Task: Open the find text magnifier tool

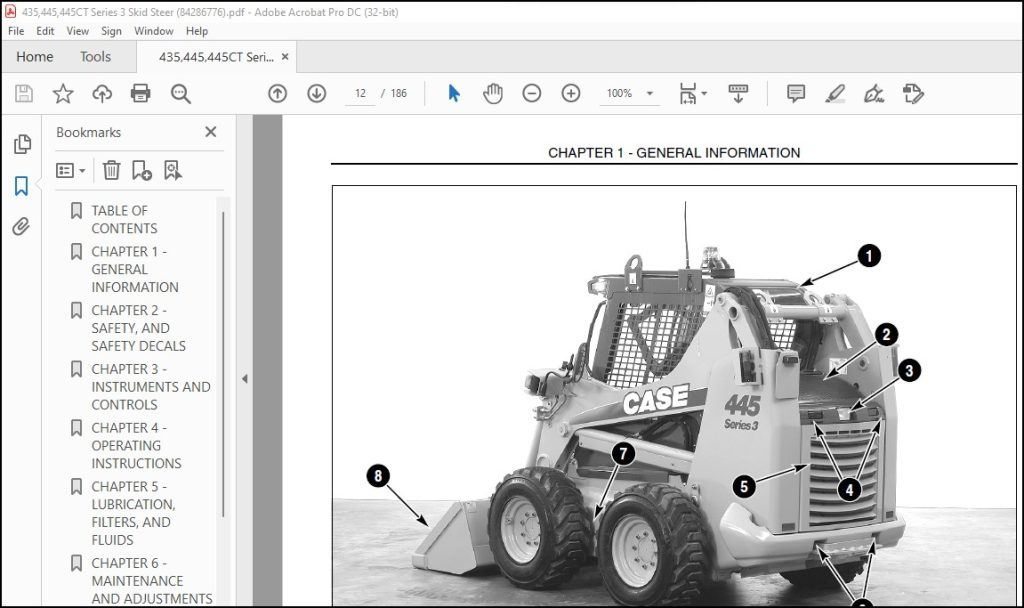Action: (181, 93)
